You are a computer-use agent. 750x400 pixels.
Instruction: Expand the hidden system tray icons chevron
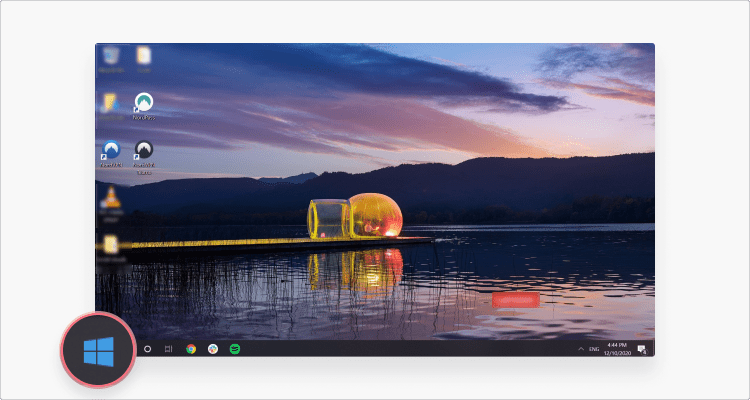(581, 349)
